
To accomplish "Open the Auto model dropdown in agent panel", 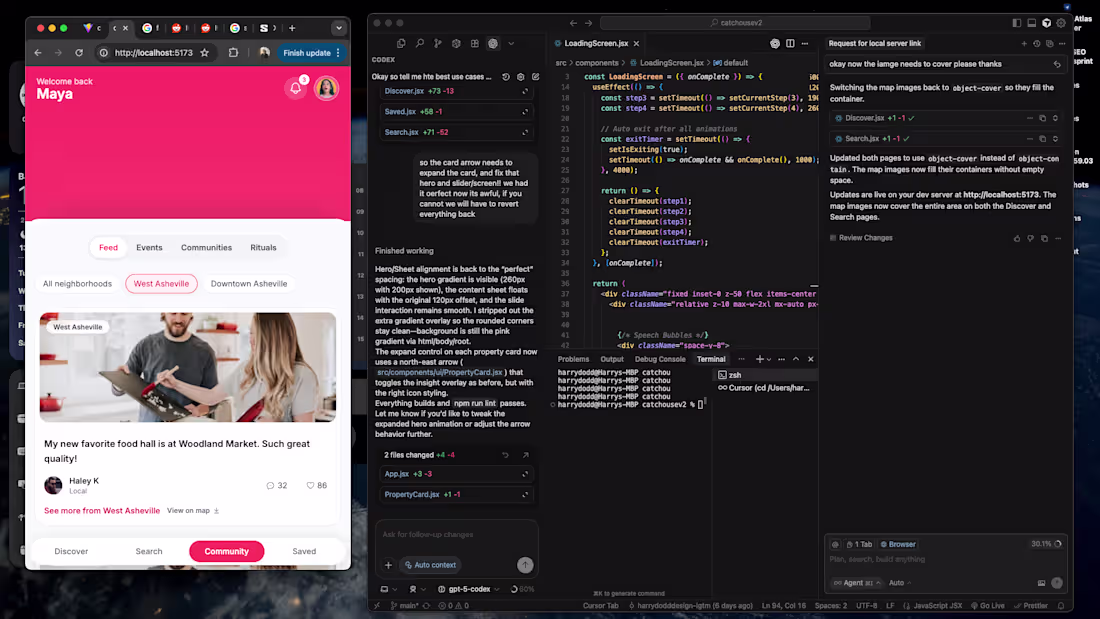I will coord(900,583).
